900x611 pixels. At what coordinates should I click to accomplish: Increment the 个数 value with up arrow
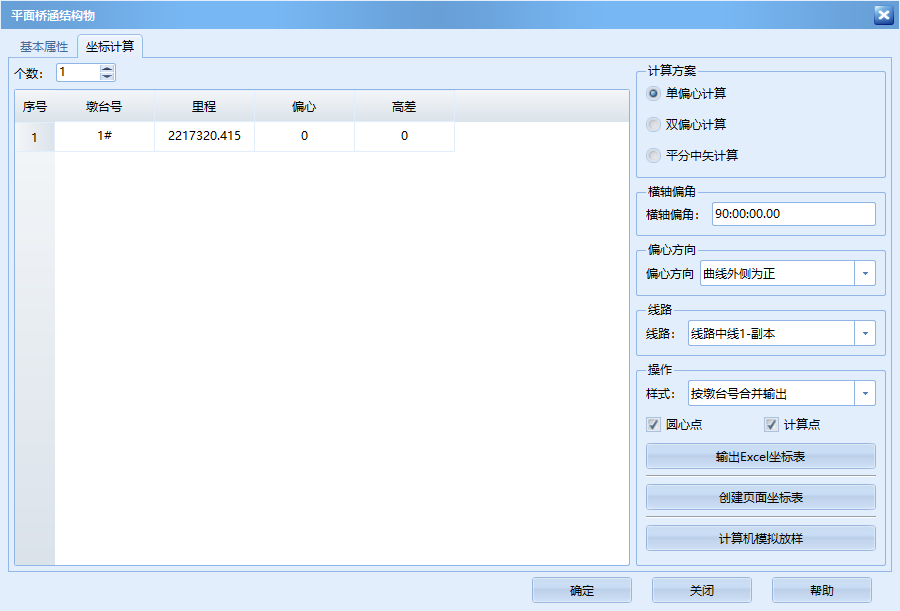(107, 67)
